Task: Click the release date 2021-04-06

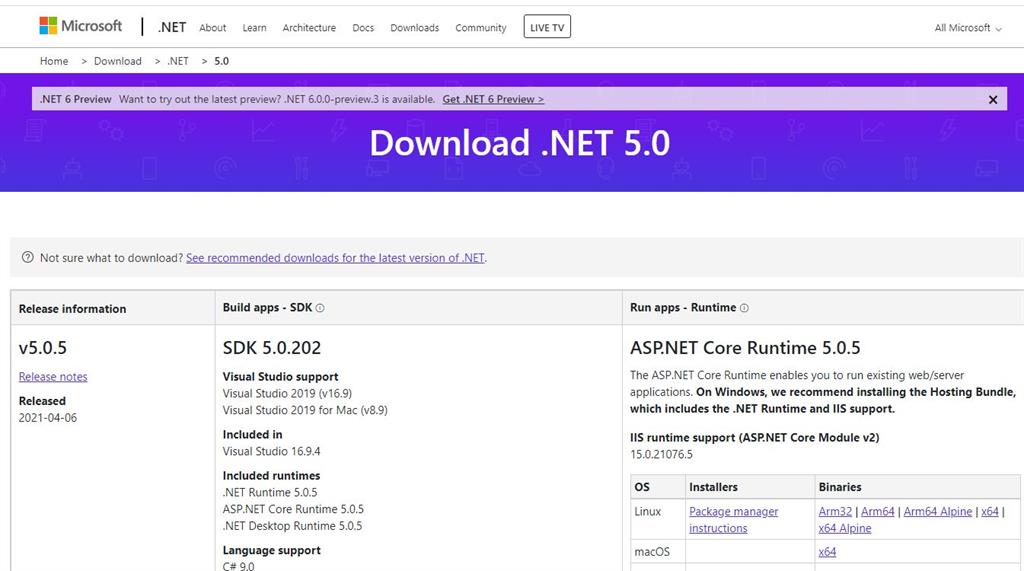Action: pos(48,417)
